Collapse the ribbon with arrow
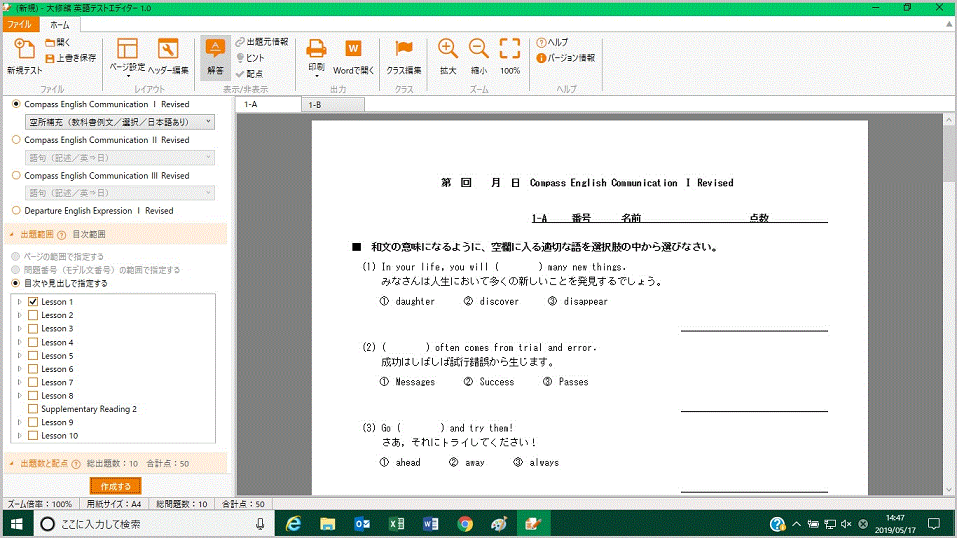Viewport: 957px width, 538px height. 948,24
